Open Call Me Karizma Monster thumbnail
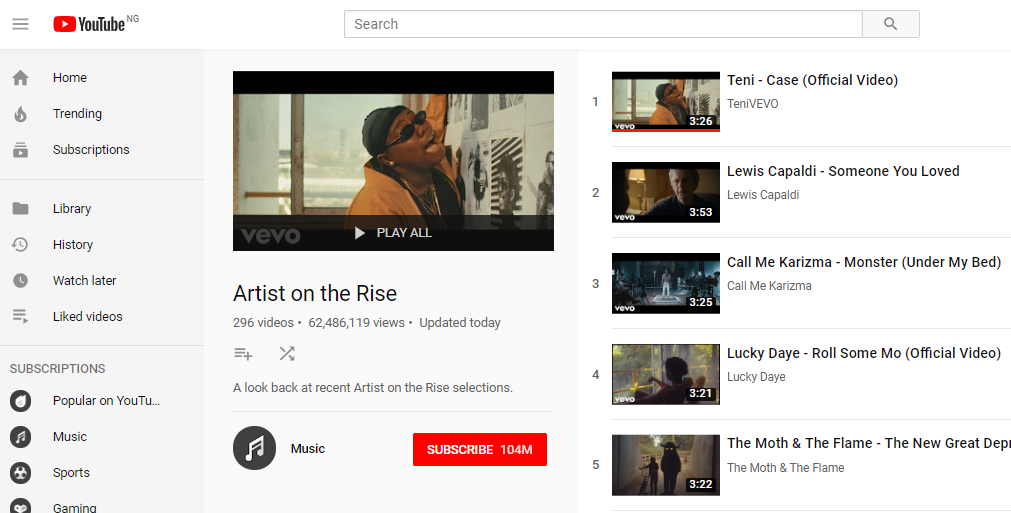Image resolution: width=1011 pixels, height=513 pixels. coord(665,284)
